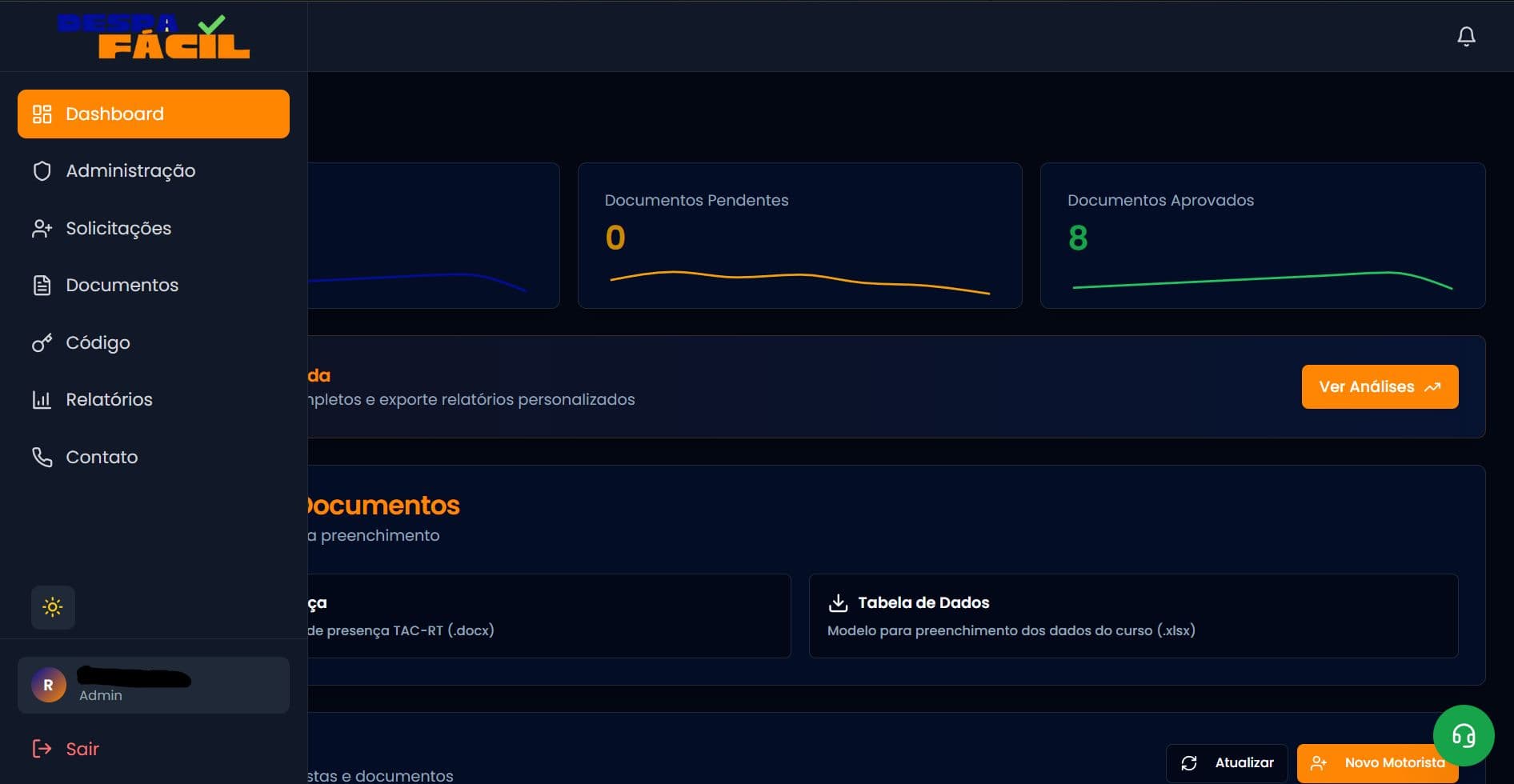Click the Tabela de Dados download icon

[838, 602]
